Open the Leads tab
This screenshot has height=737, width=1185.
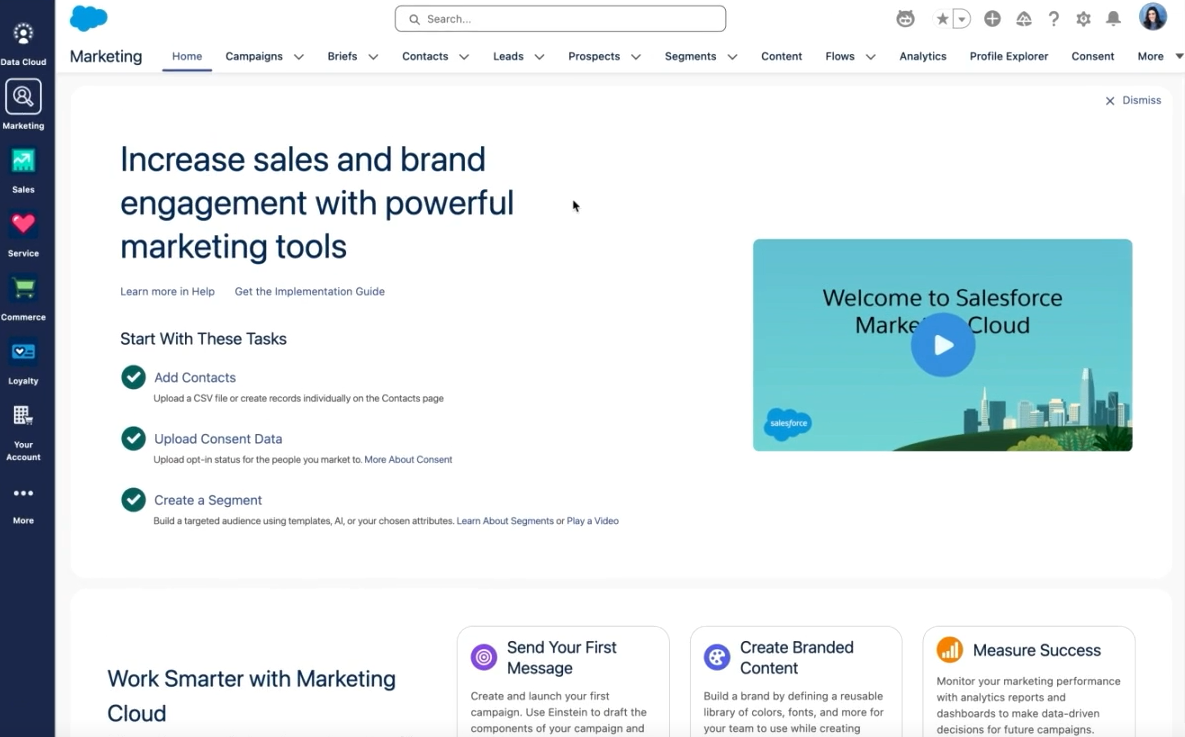(508, 56)
